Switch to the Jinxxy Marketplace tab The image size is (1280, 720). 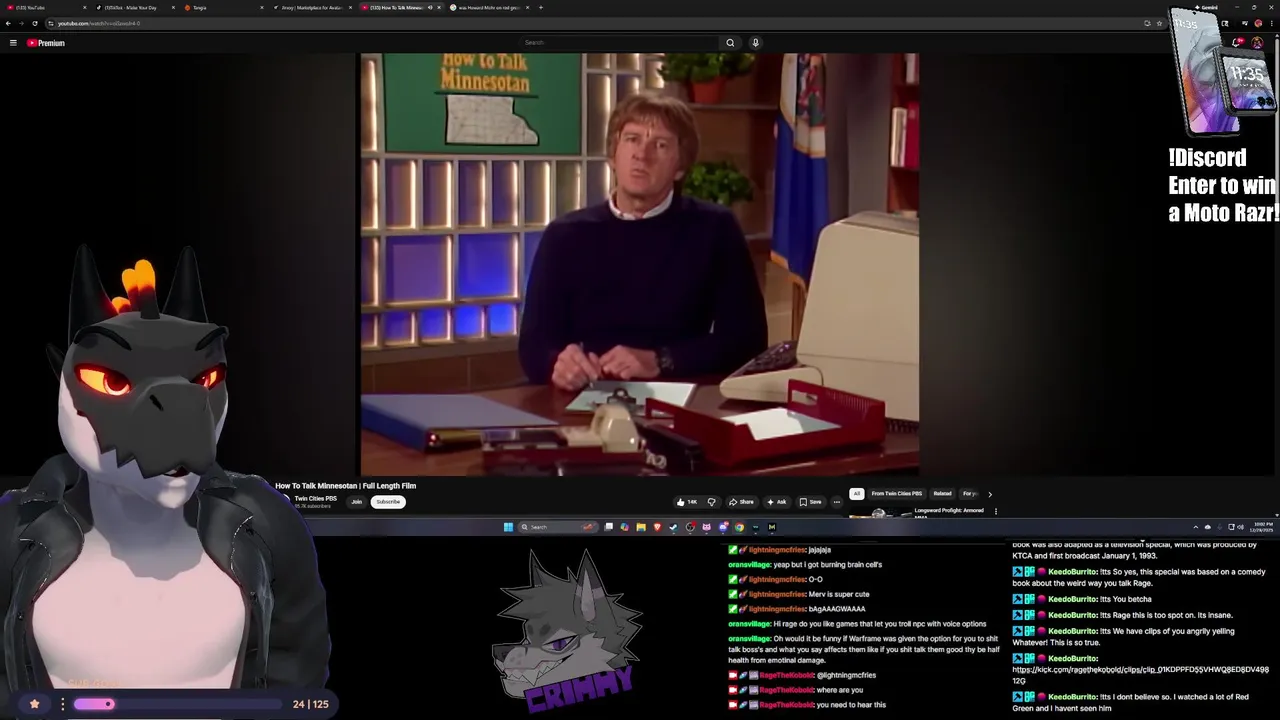click(310, 7)
